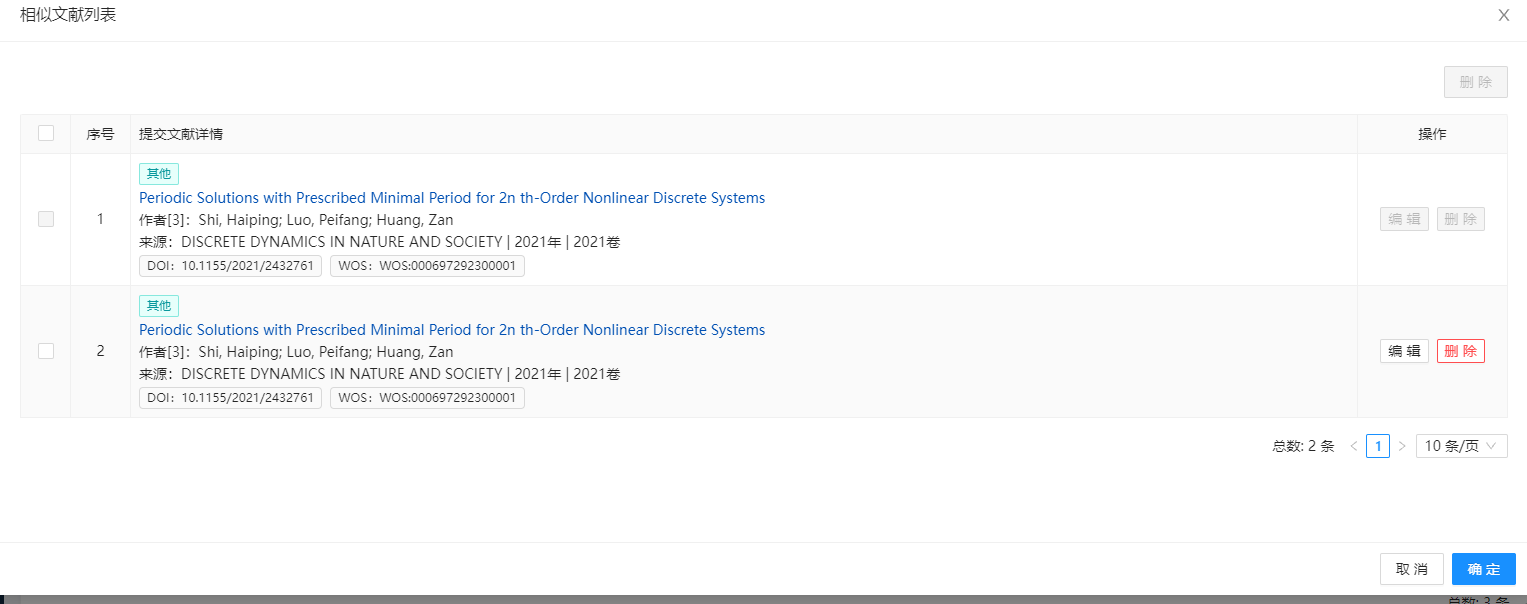This screenshot has width=1527, height=604.
Task: Click the WOS tag in row 2
Action: [x=427, y=398]
